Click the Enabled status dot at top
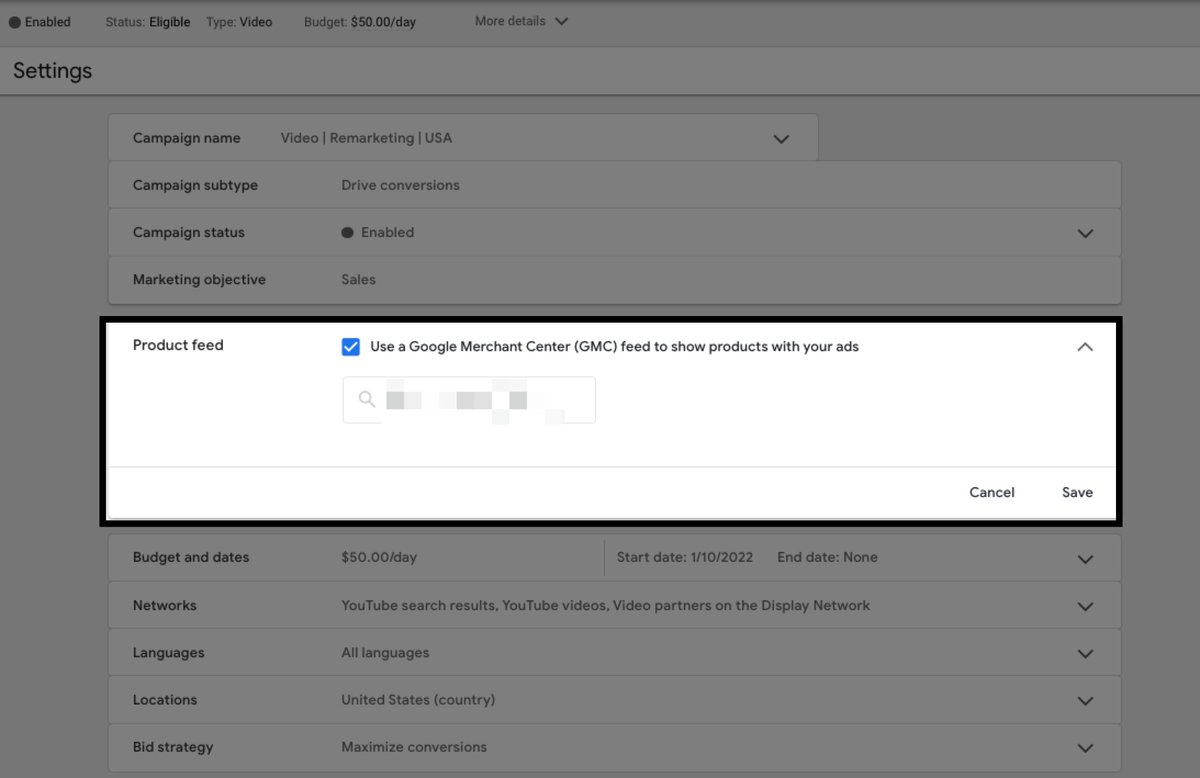1200x778 pixels. coord(15,22)
